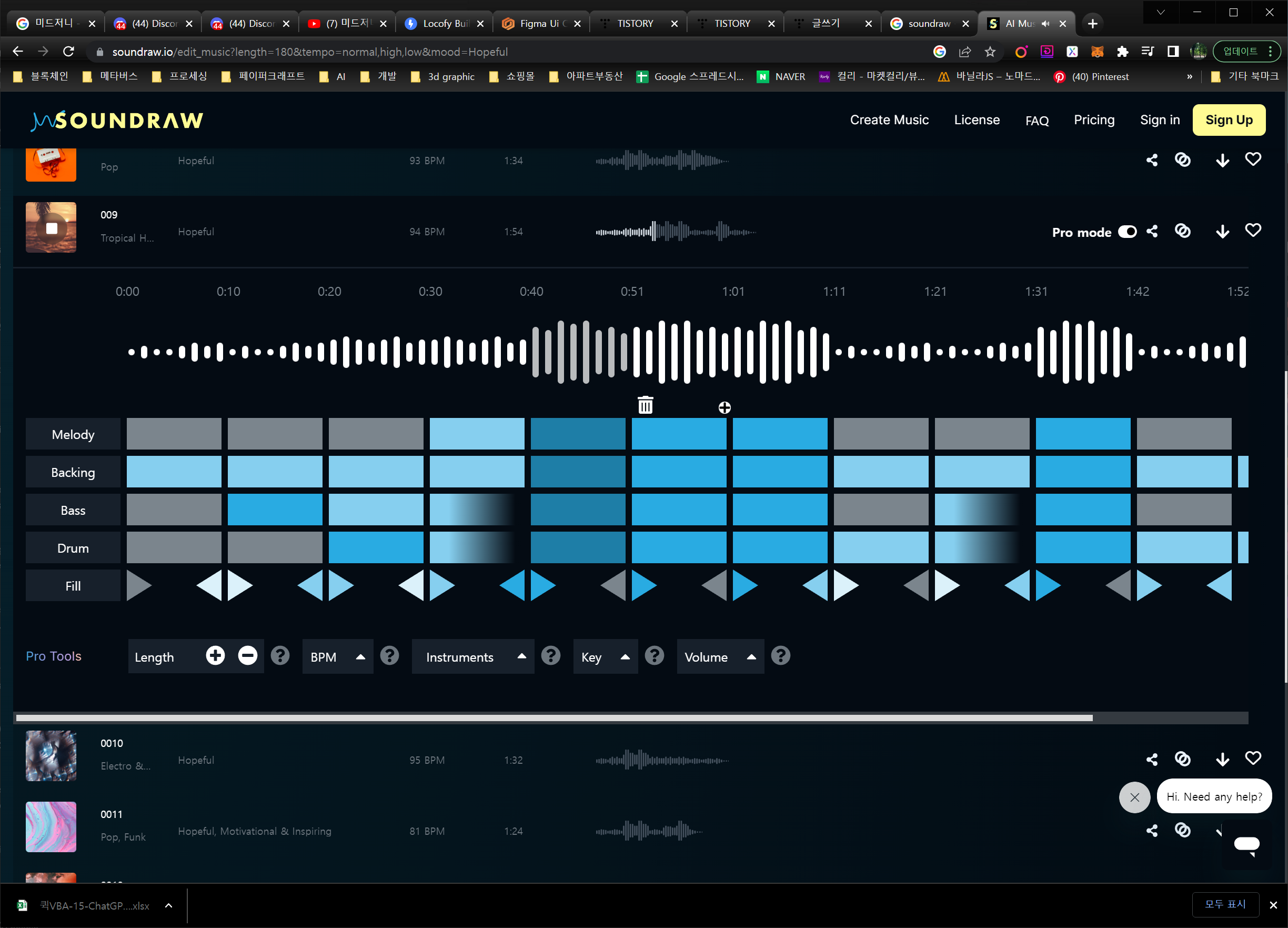Click the horizontal scrollbar under Pro Tools
1288x928 pixels.
(x=554, y=719)
